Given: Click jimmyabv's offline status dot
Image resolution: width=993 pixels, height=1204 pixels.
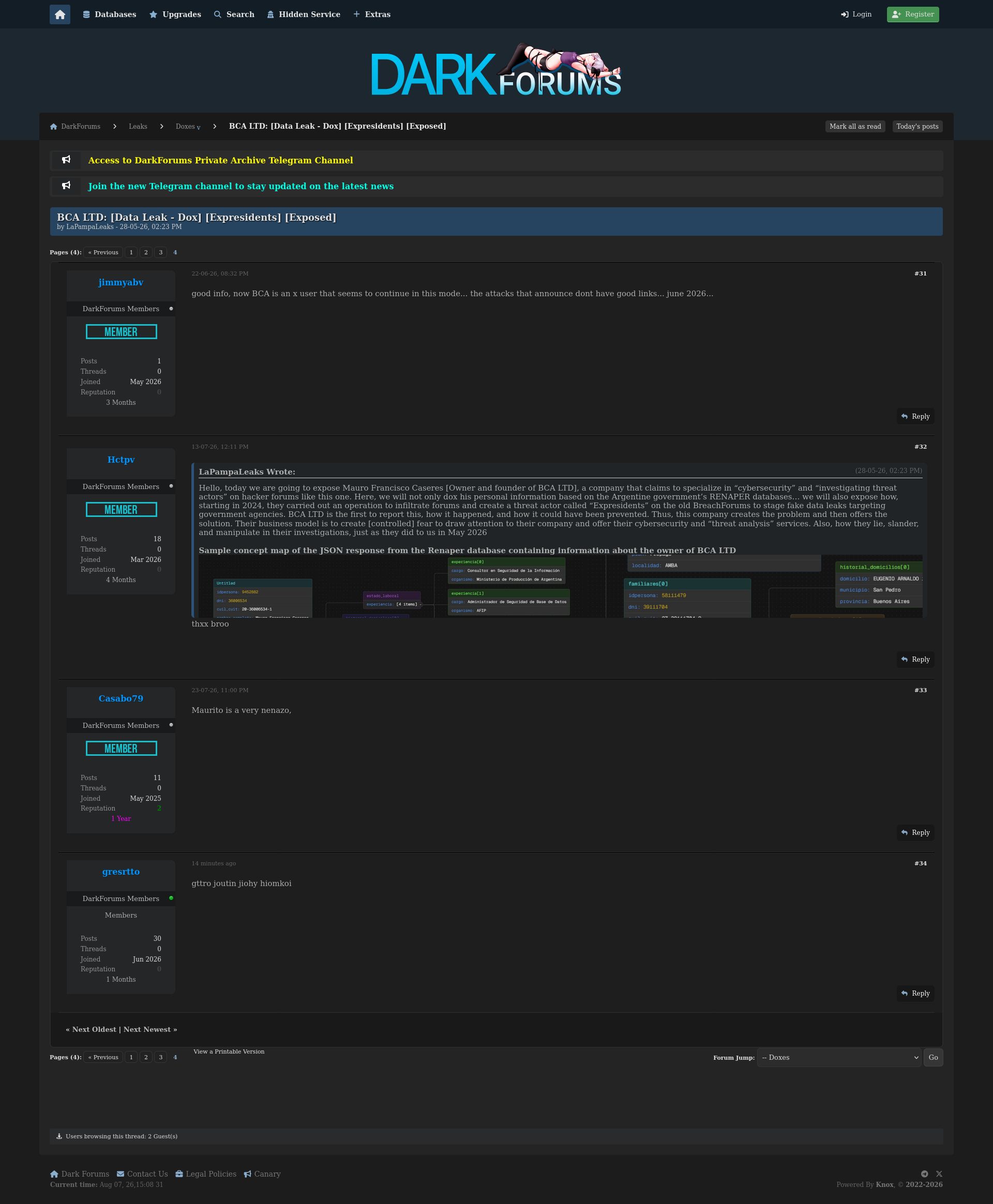Looking at the screenshot, I should click(171, 309).
